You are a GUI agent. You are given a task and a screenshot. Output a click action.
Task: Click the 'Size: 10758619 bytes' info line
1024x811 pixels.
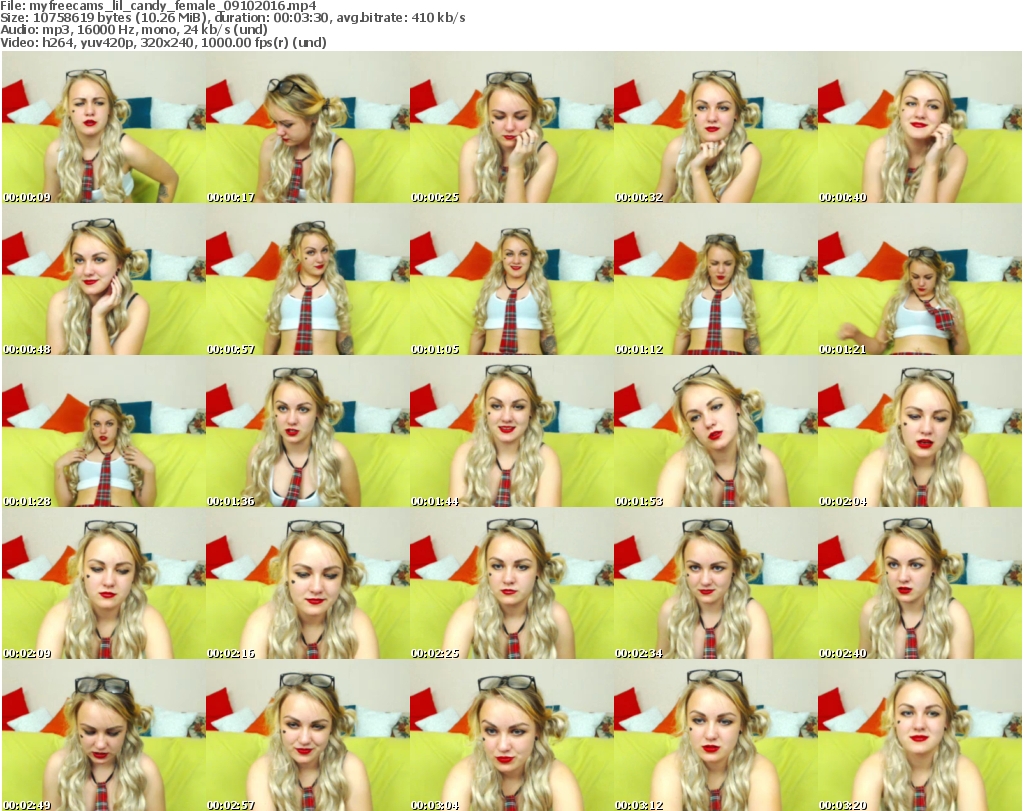click(232, 18)
